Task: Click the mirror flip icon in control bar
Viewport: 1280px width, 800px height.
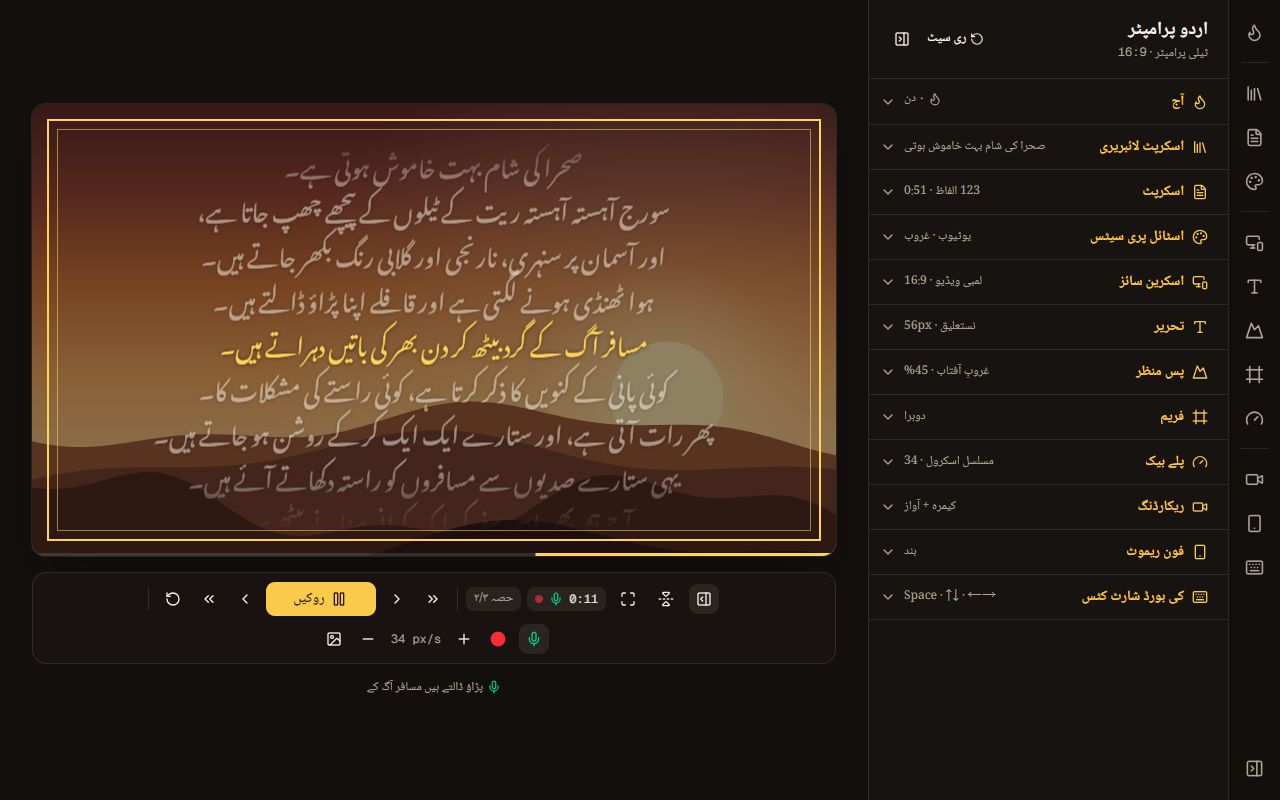Action: 666,599
